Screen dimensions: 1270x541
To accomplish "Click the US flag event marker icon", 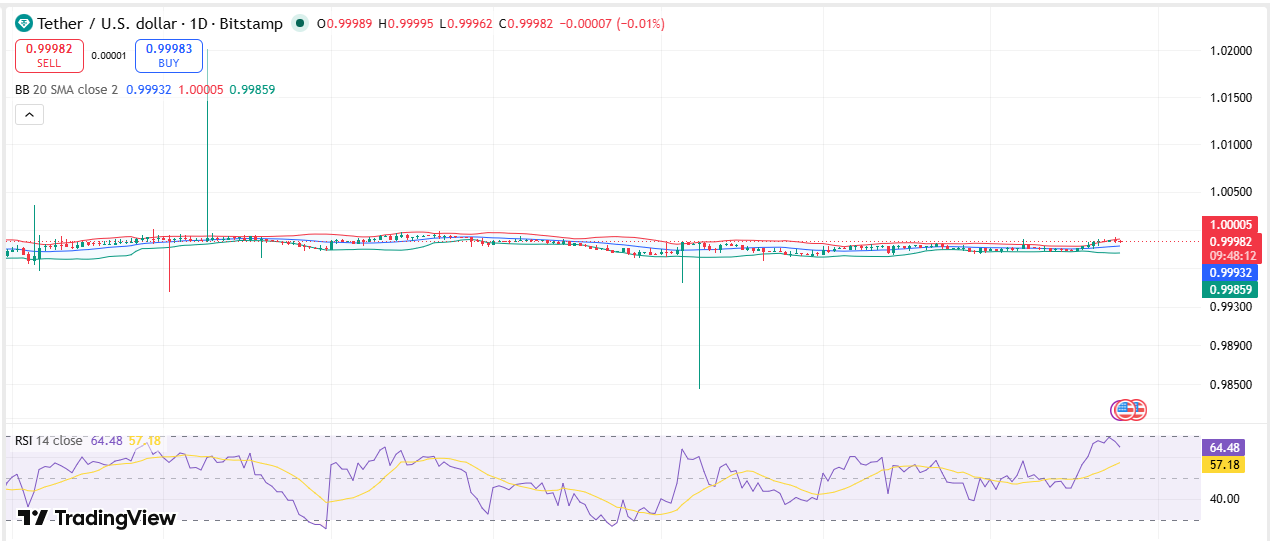I will pyautogui.click(x=1124, y=409).
